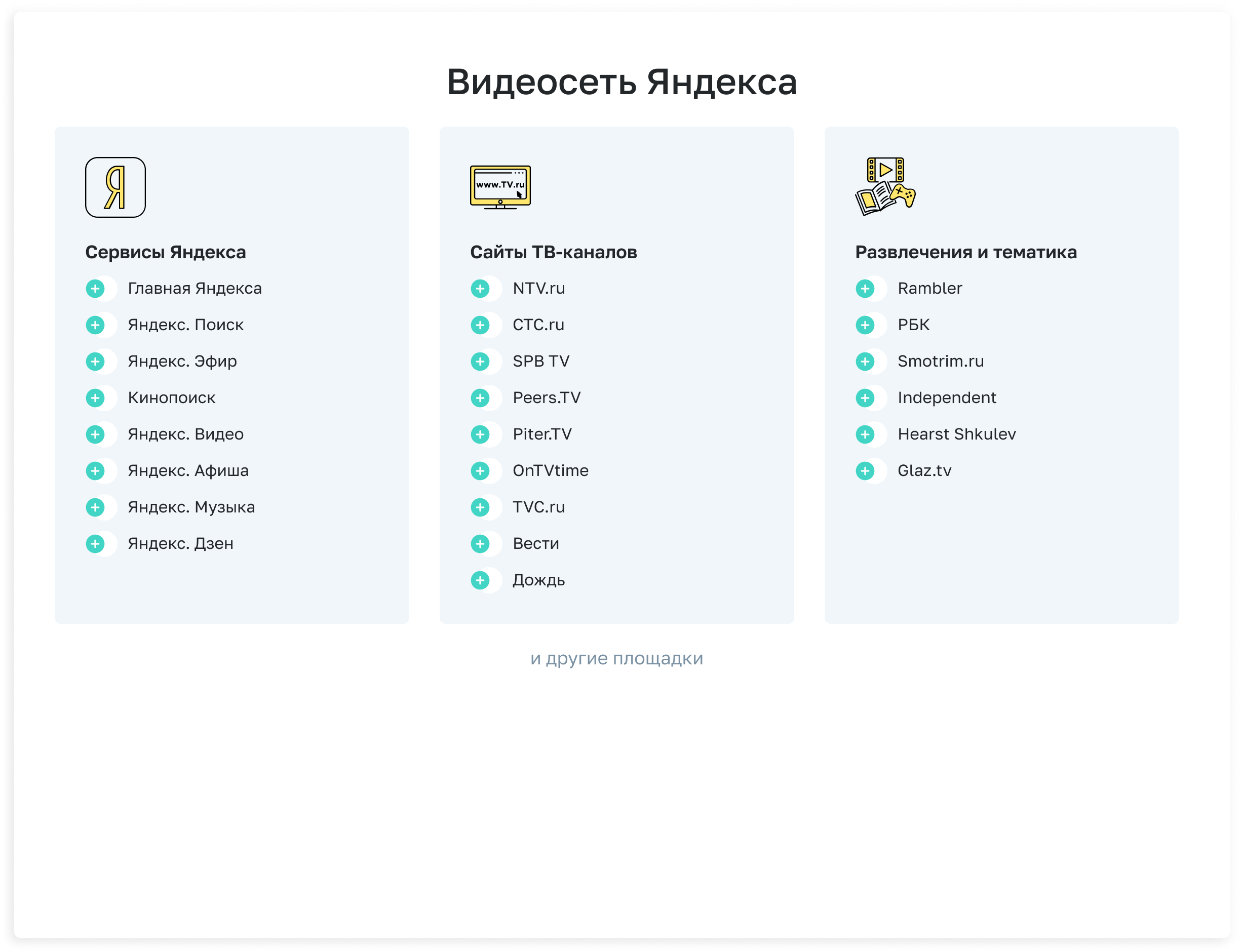This screenshot has width=1242, height=952.
Task: Click the Видеосеть Яндекса page title
Action: tap(622, 82)
